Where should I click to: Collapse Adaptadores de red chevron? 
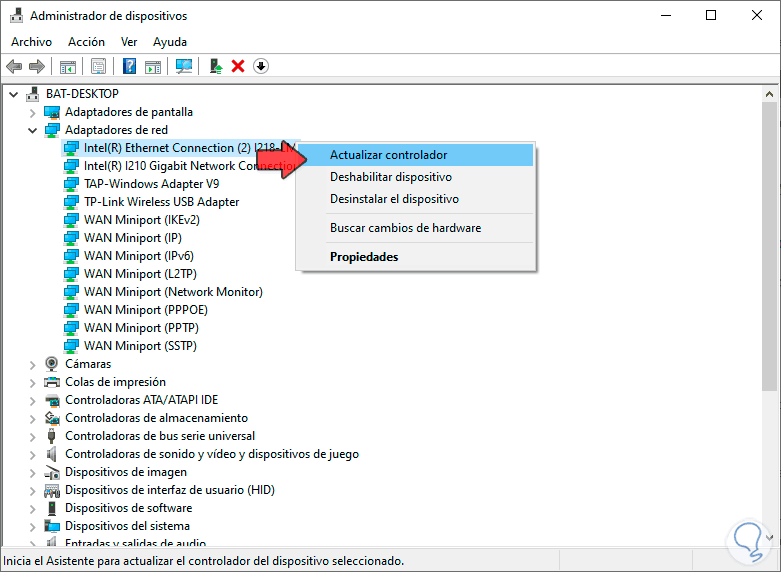pos(33,131)
